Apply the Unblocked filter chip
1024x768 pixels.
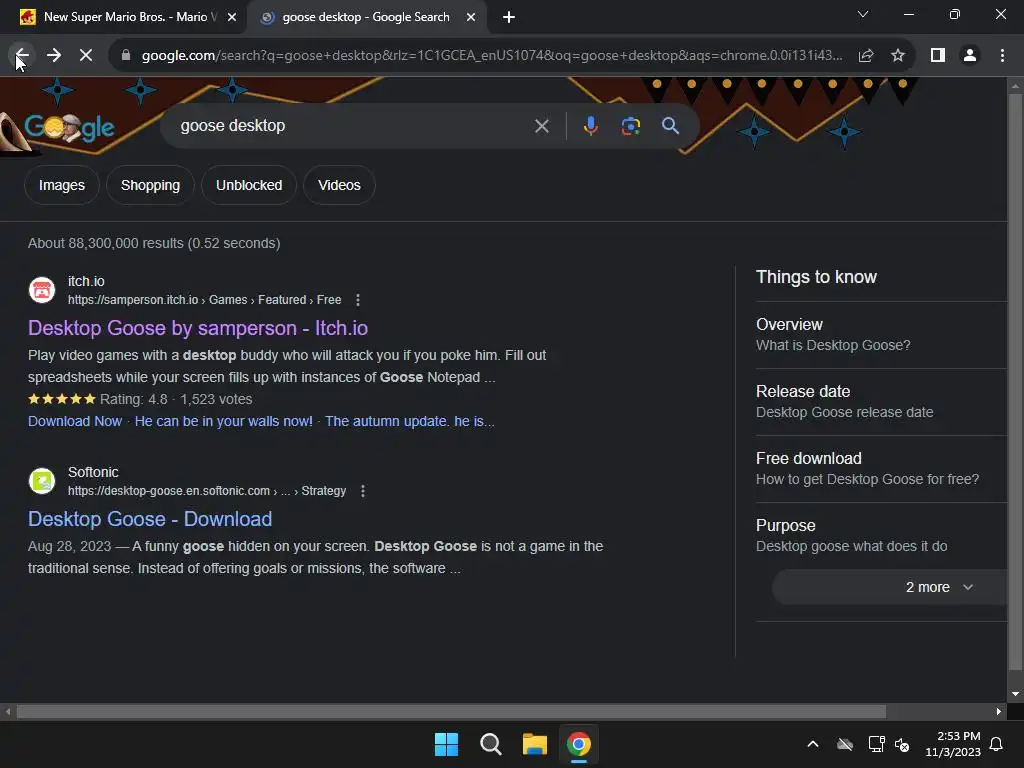pyautogui.click(x=249, y=185)
